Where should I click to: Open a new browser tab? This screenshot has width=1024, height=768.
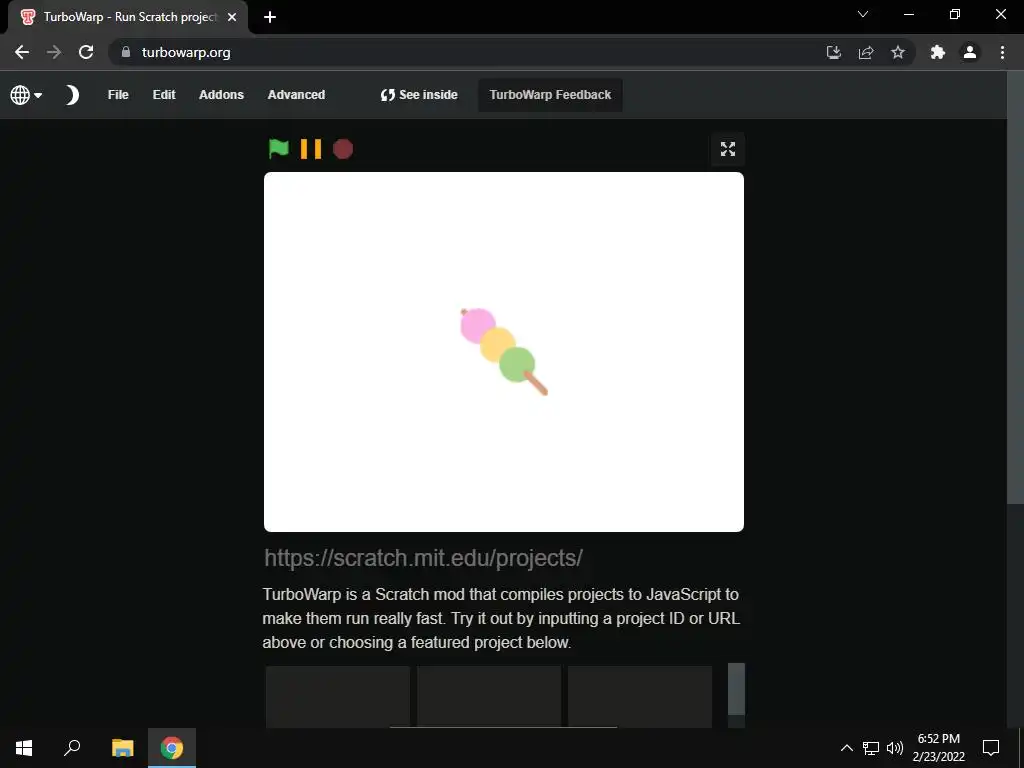point(270,17)
